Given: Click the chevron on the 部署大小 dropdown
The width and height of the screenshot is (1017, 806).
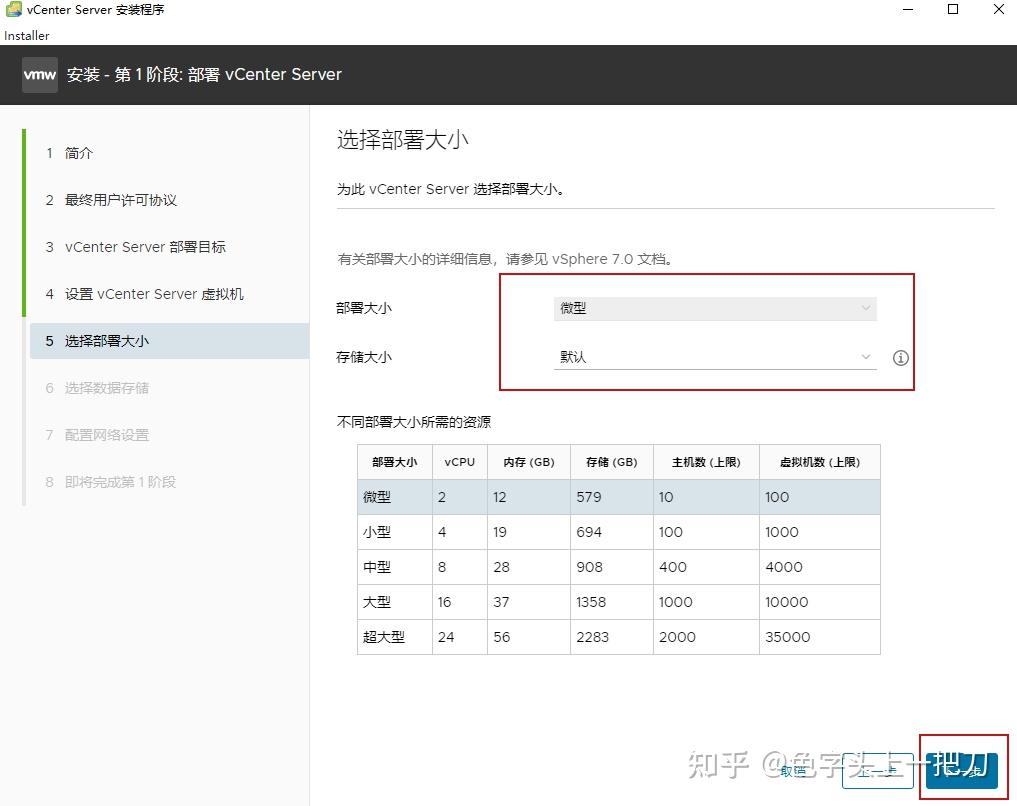Looking at the screenshot, I should 866,308.
